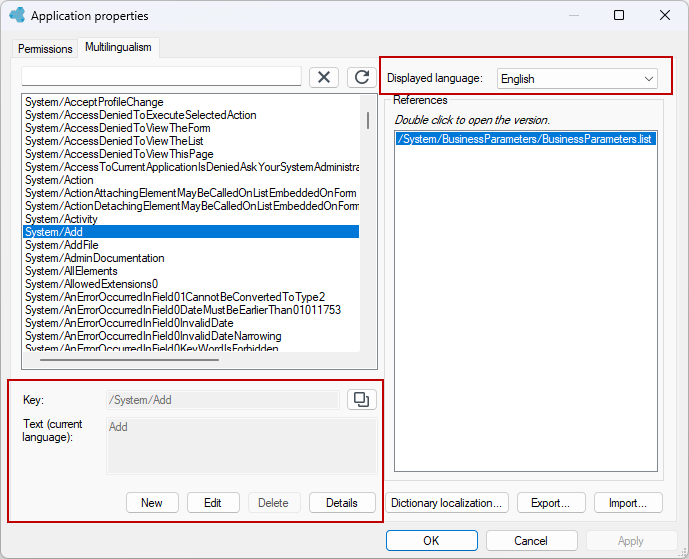This screenshot has width=689, height=559.
Task: Select the System/Activity entry
Action: point(191,219)
